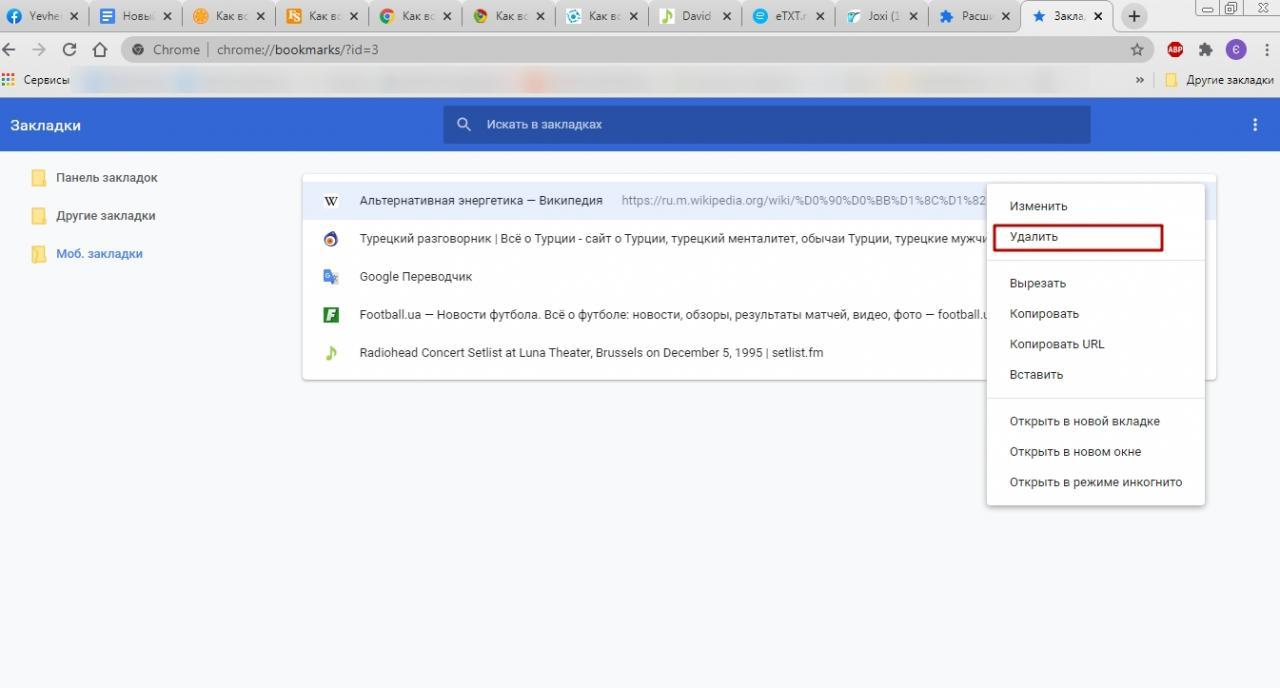Click the setlist.fm music note favicon
Image resolution: width=1280 pixels, height=688 pixels.
pos(331,353)
